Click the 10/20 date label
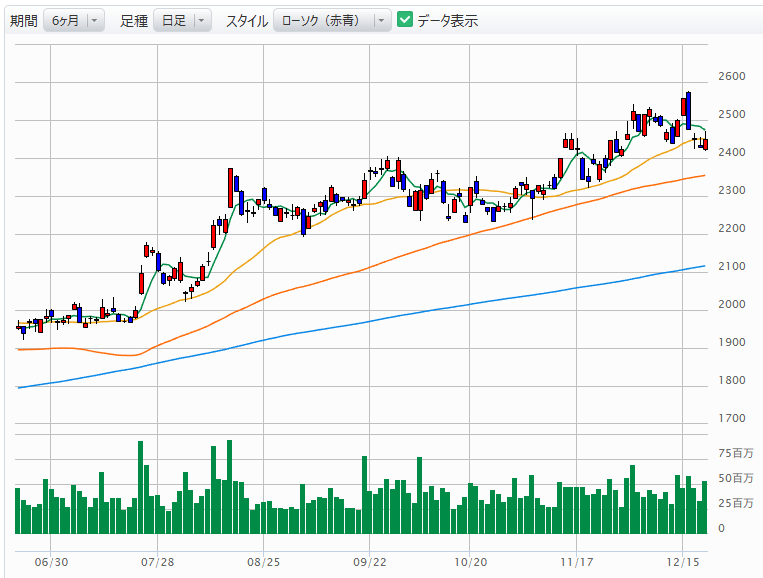Viewport: 763px width, 578px height. tap(470, 564)
